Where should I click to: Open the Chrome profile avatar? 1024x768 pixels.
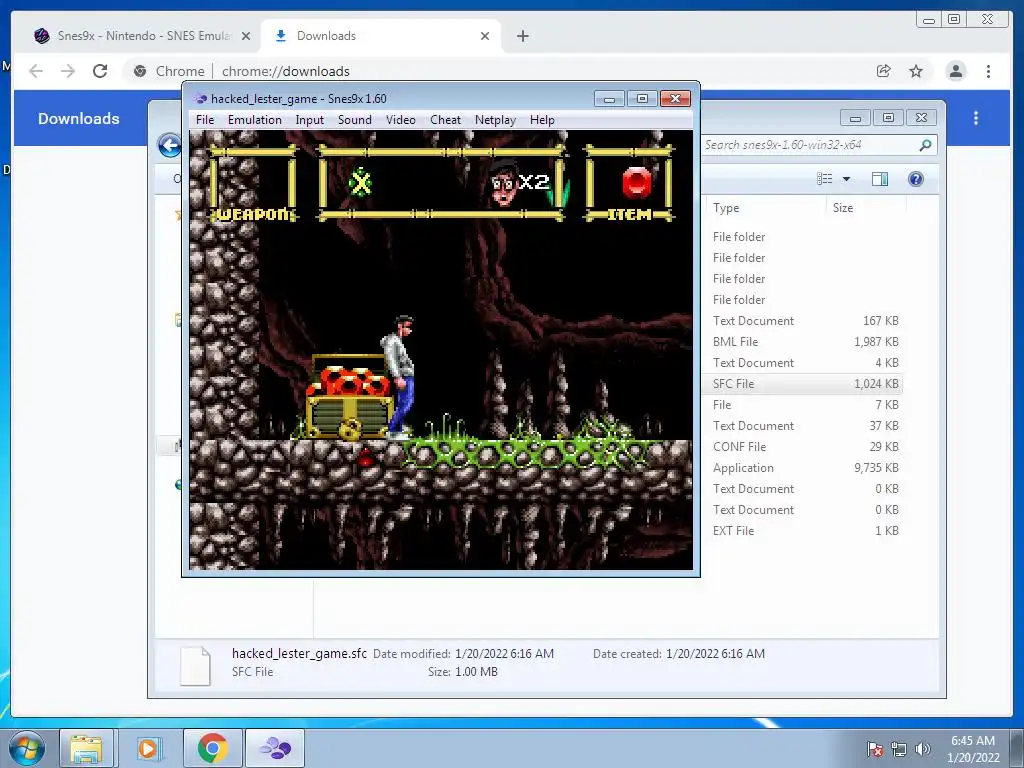956,71
